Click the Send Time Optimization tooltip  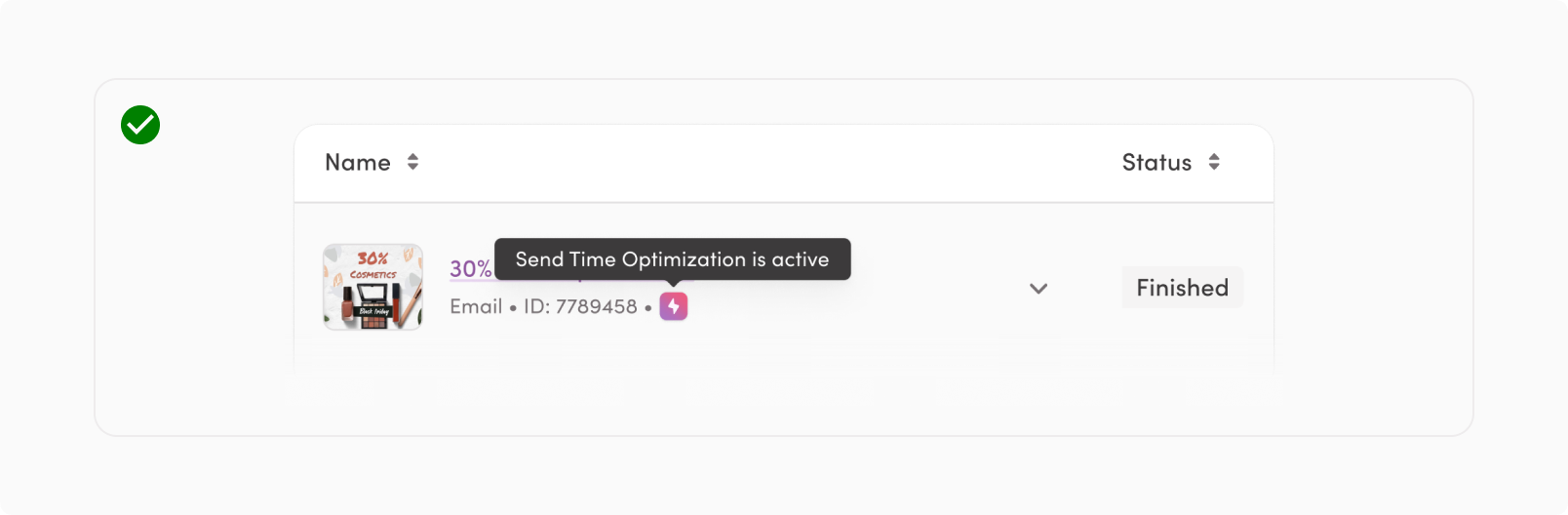click(x=672, y=259)
